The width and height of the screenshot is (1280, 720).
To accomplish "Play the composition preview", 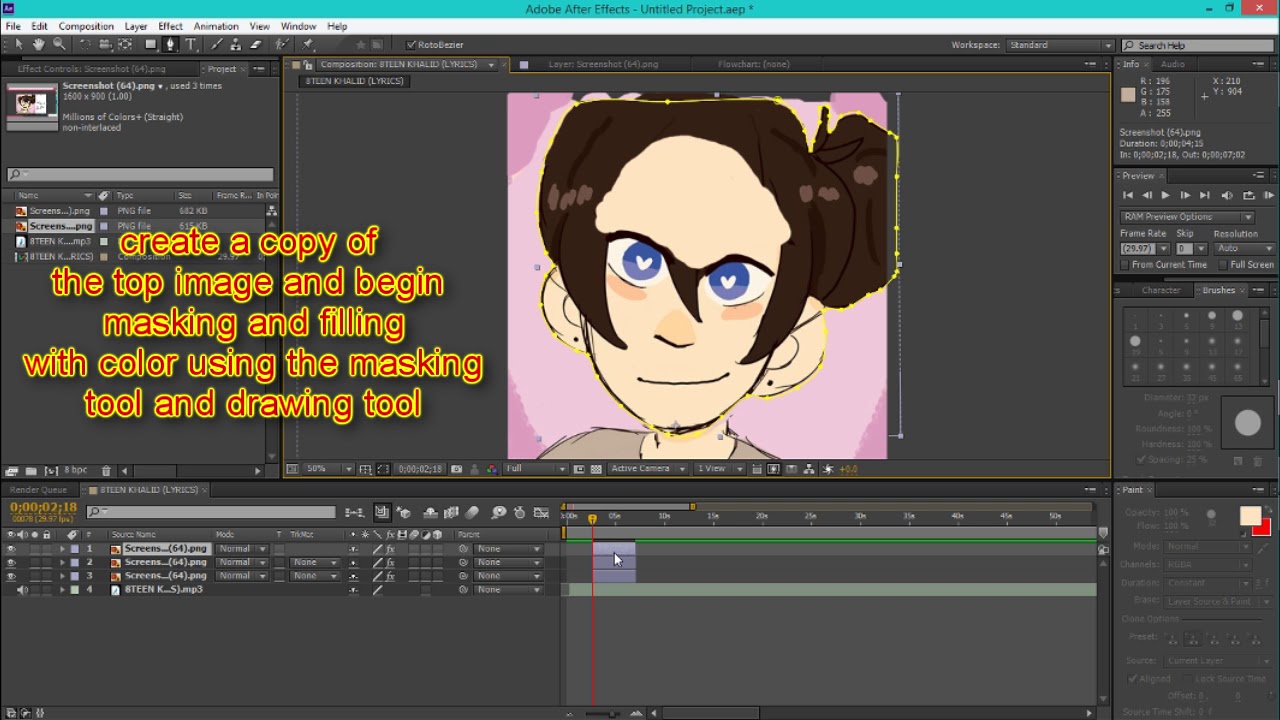I will click(x=1165, y=196).
